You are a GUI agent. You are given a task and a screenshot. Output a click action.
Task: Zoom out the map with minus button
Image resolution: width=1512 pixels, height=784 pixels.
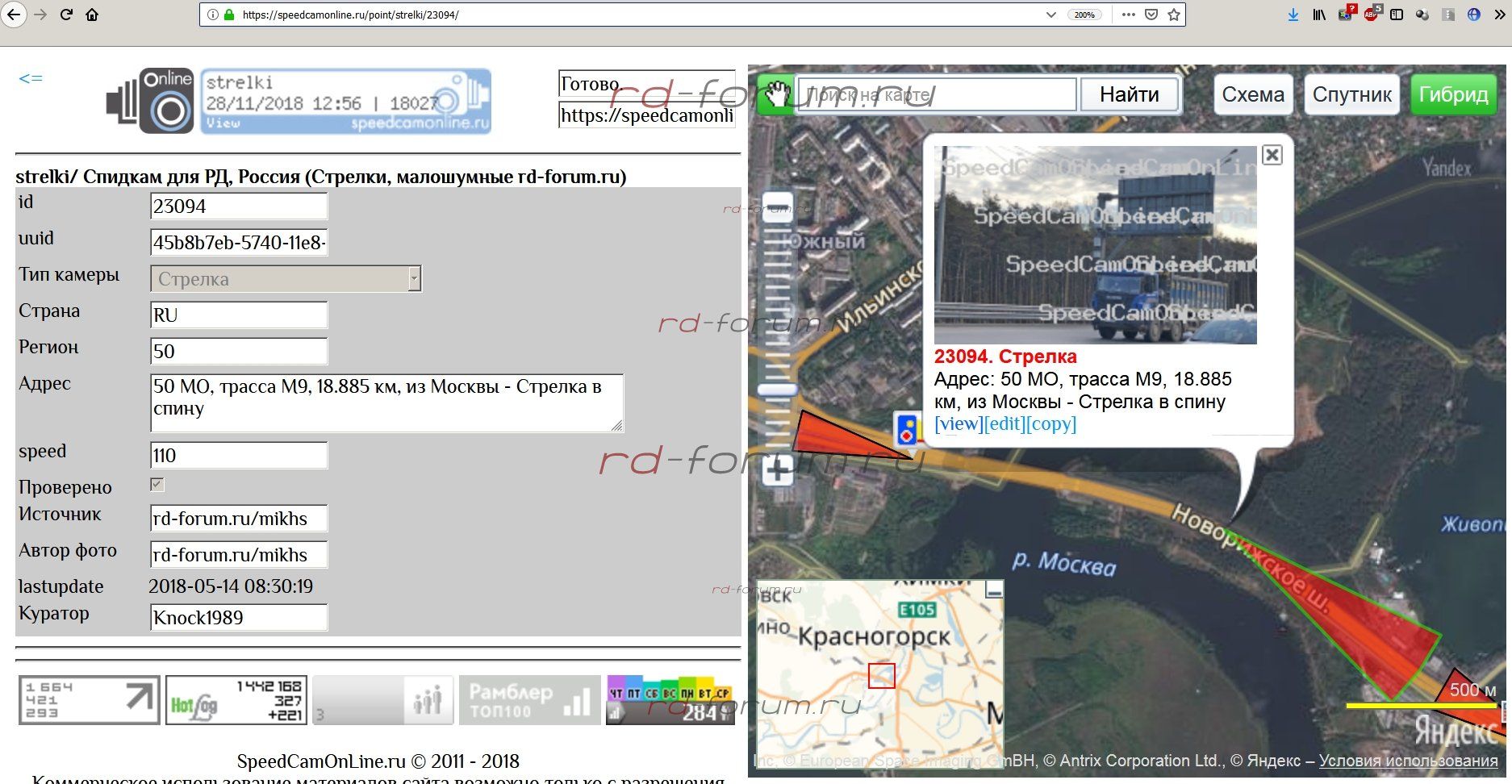click(x=778, y=207)
